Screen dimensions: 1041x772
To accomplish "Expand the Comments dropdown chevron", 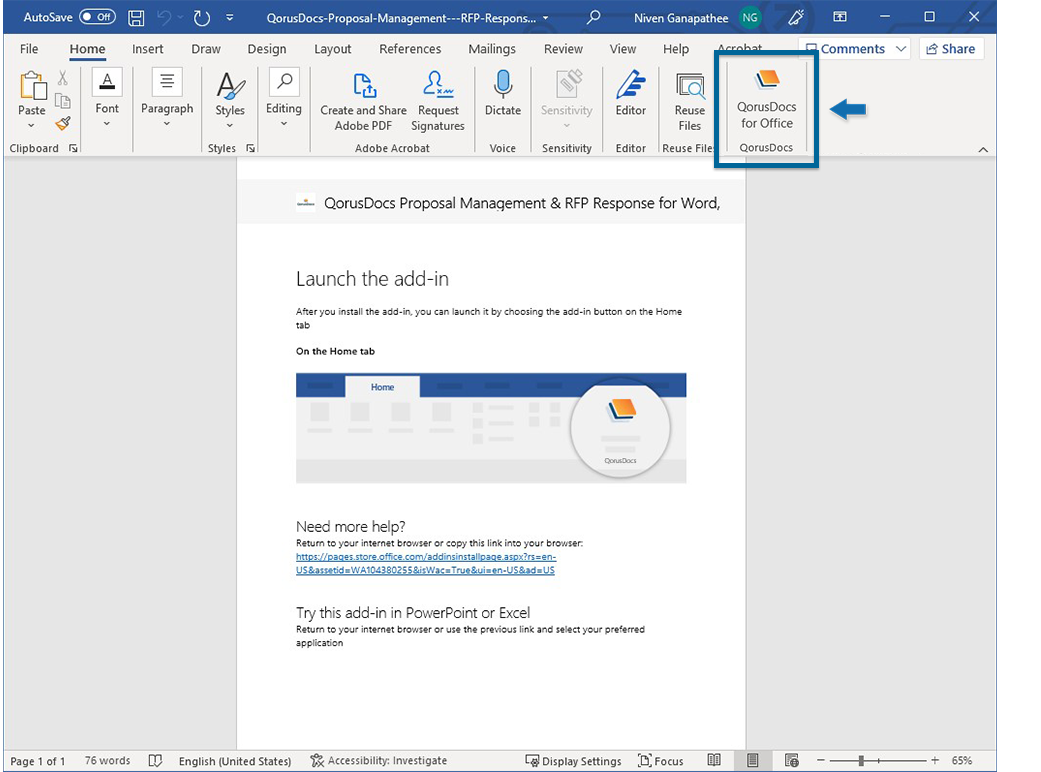I will point(901,48).
